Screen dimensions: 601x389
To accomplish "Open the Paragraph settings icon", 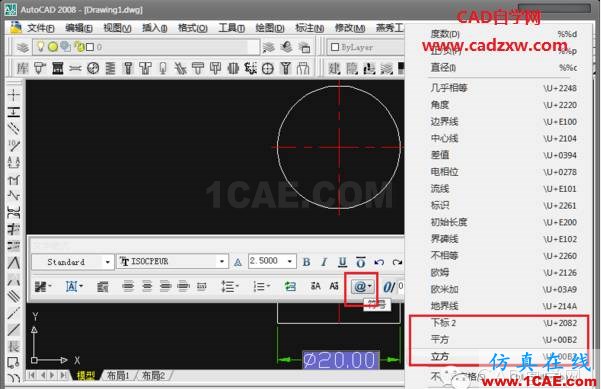I will [102, 286].
